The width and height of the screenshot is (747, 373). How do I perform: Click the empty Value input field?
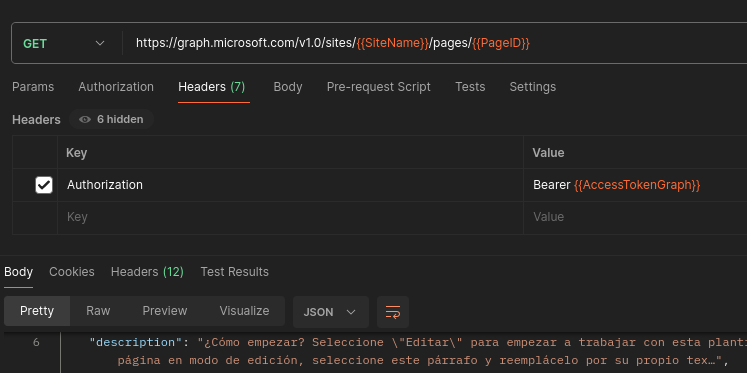pyautogui.click(x=636, y=217)
